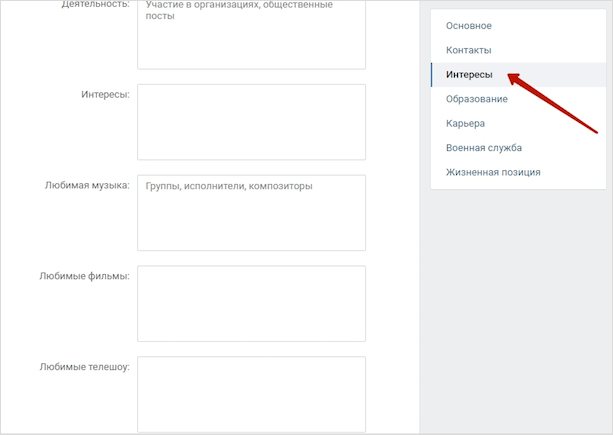Image resolution: width=613 pixels, height=435 pixels.
Task: Open the Военная служба section
Action: [x=518, y=148]
